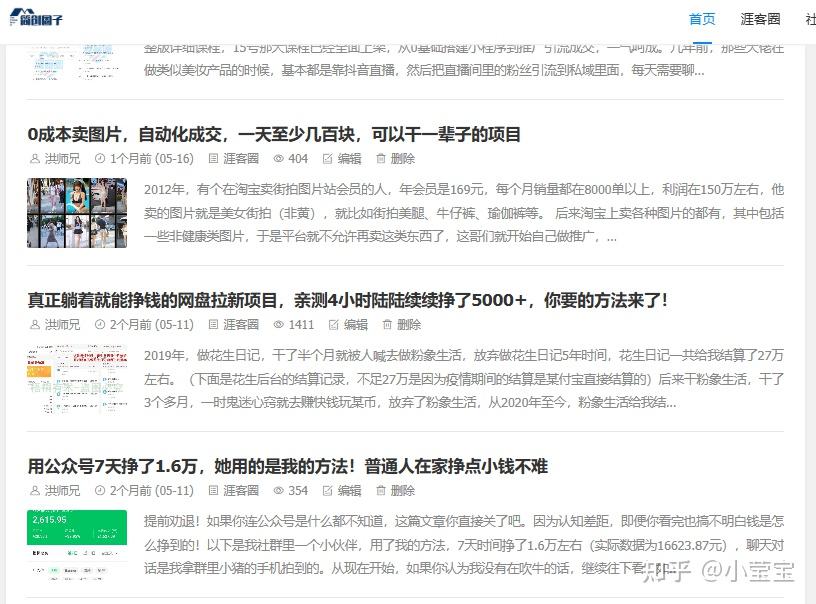Click date text 1个月前 (05-16)
816x604 pixels.
[151, 159]
